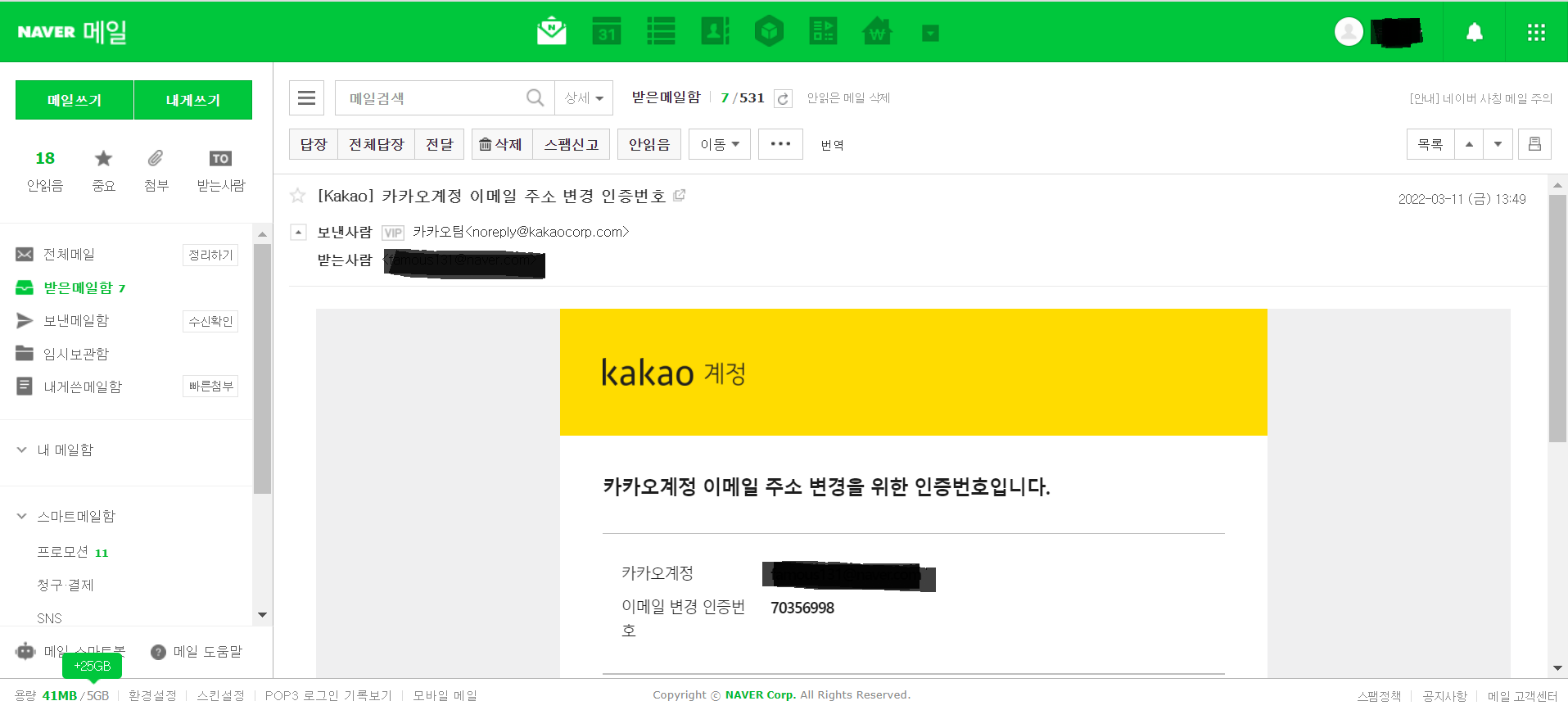Open the notifications bell
Viewport: 1568px width, 710px height.
click(x=1474, y=32)
